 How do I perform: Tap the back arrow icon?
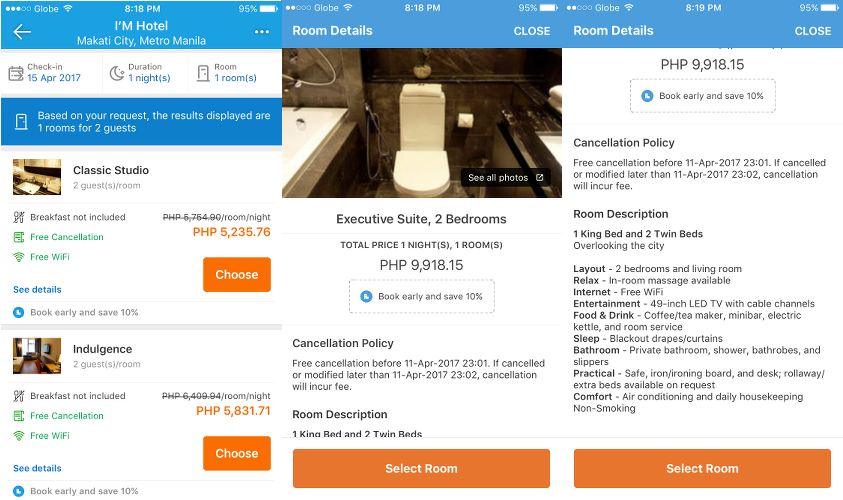point(22,31)
